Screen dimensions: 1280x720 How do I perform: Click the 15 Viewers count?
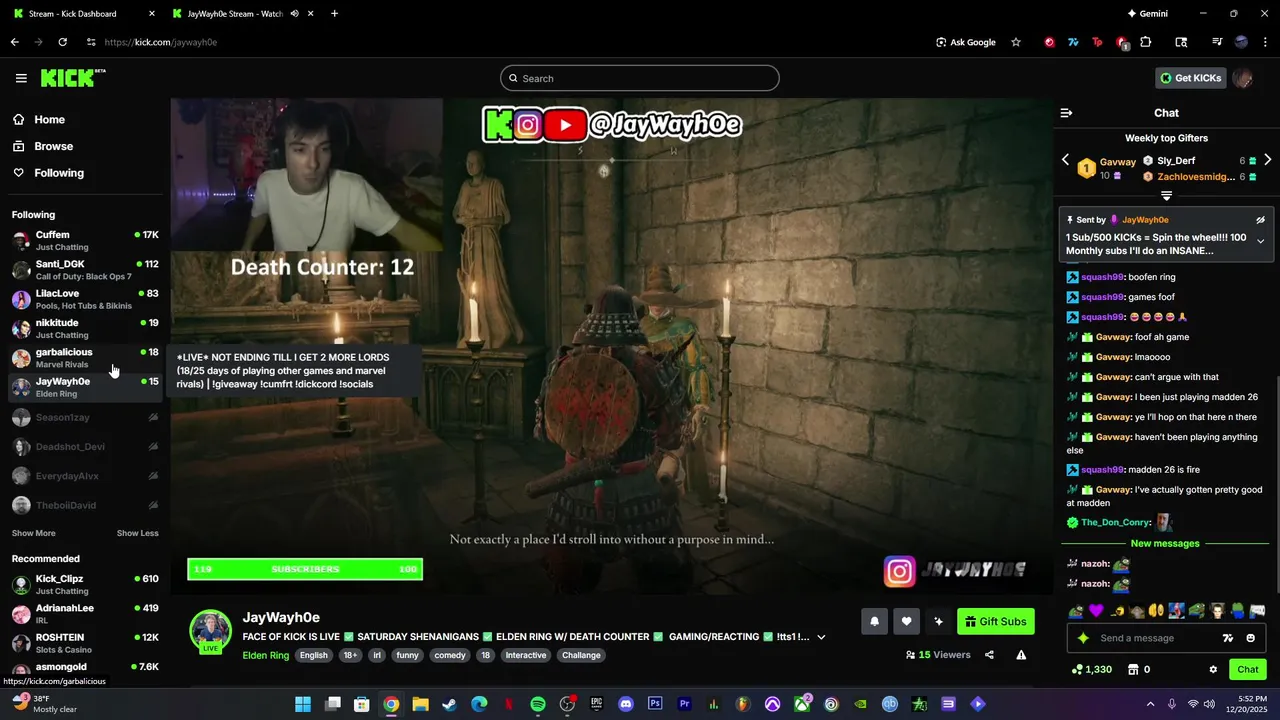[938, 655]
